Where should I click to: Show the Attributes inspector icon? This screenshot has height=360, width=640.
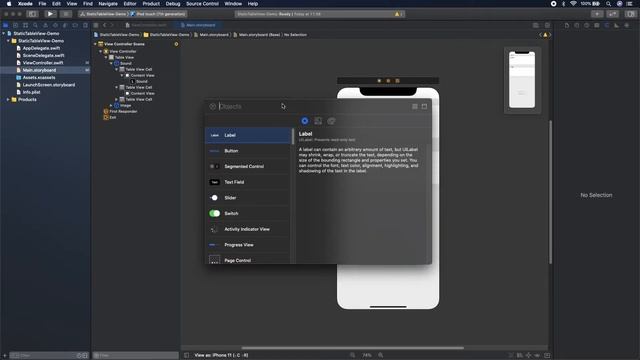[x=607, y=25]
